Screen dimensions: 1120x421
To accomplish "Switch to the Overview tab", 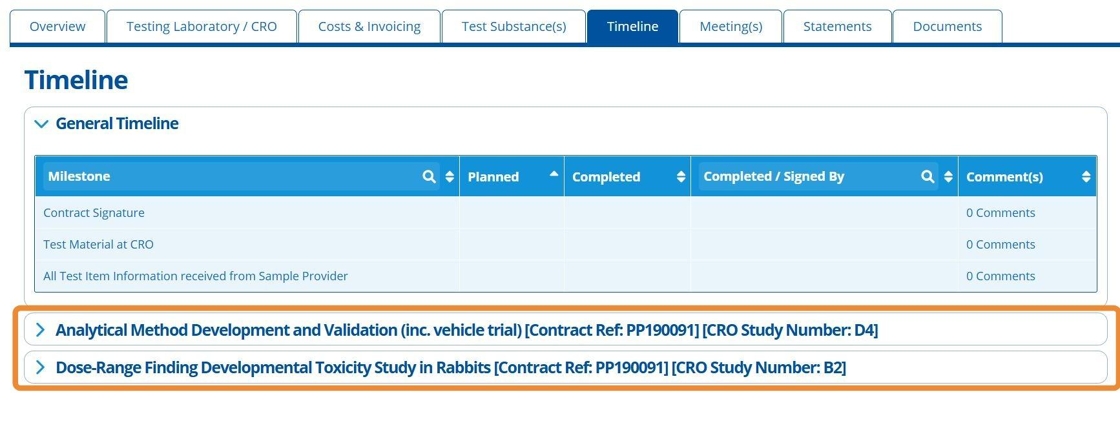I will click(x=57, y=27).
